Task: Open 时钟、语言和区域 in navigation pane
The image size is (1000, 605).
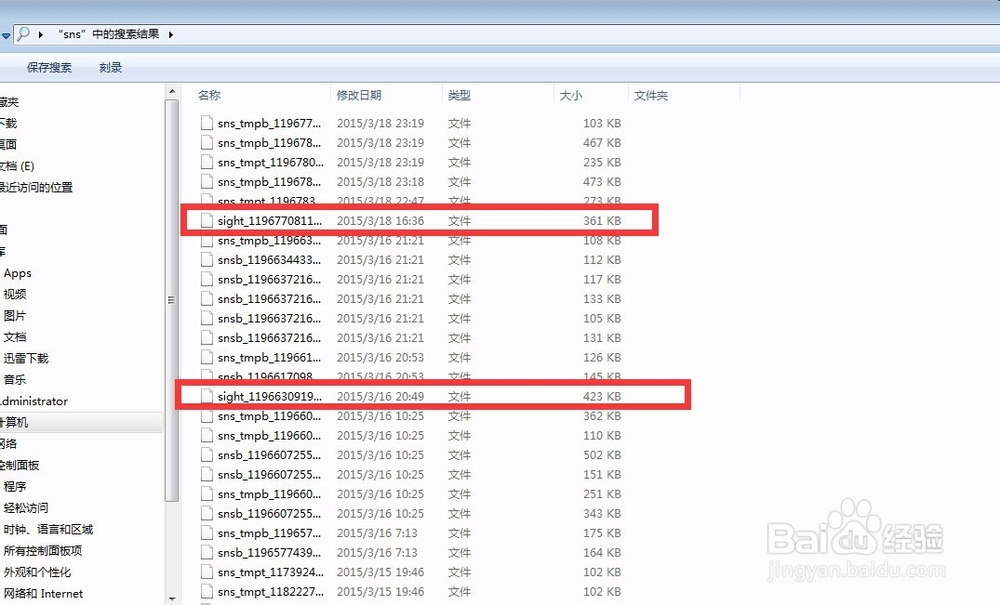Action: pyautogui.click(x=48, y=529)
